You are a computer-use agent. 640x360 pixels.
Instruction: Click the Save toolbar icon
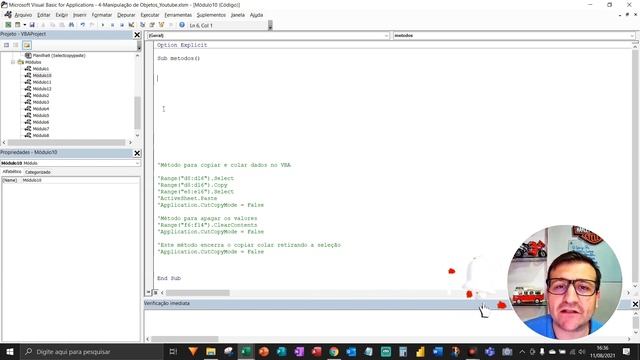coord(32,25)
